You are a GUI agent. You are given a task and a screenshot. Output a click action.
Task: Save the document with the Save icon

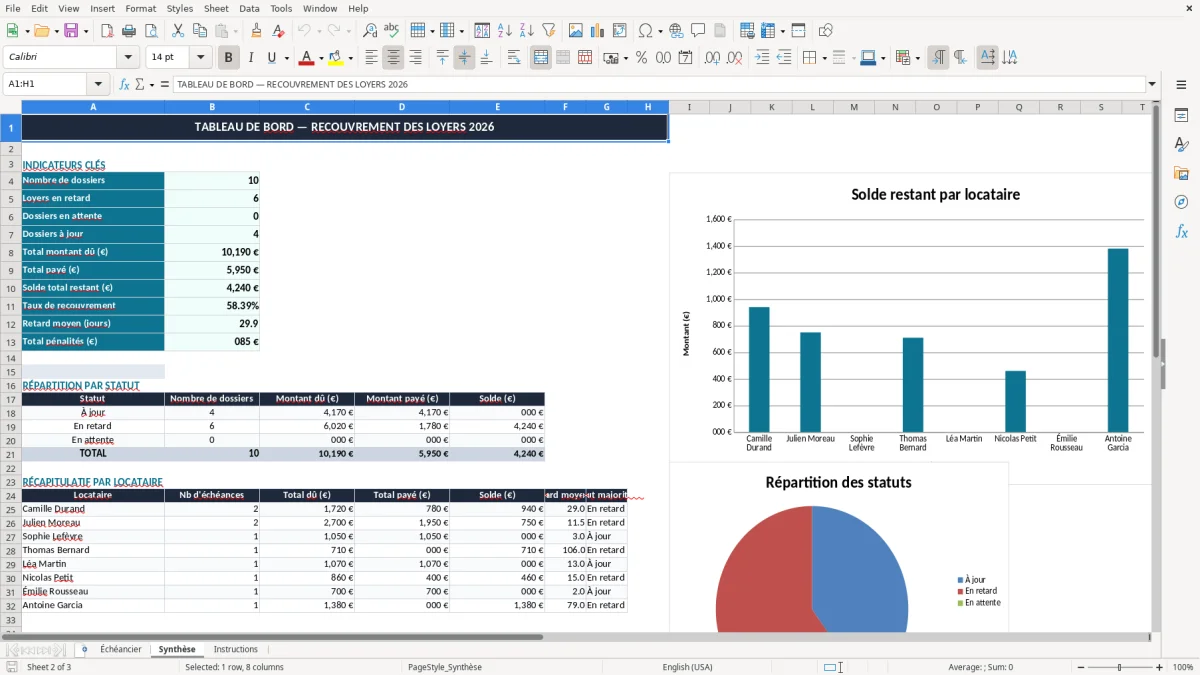(x=71, y=31)
